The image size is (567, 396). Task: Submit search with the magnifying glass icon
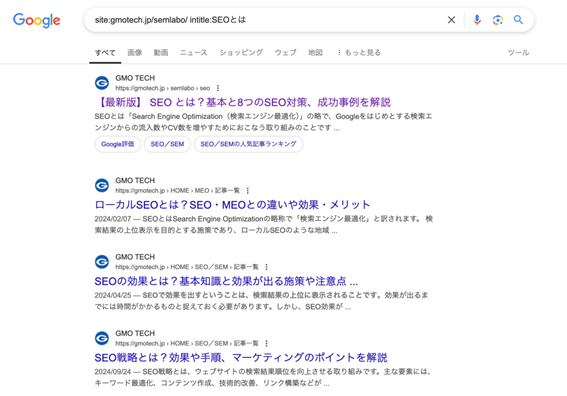tap(518, 20)
